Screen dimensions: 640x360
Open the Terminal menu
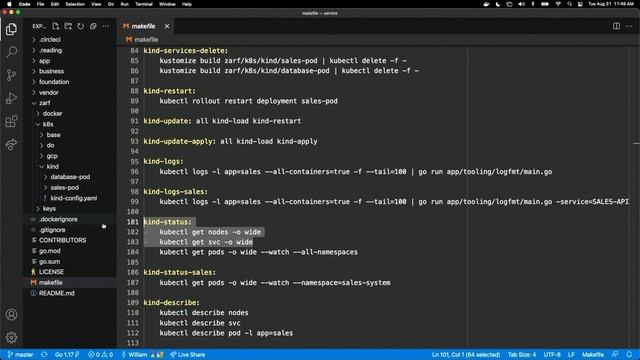click(144, 4)
